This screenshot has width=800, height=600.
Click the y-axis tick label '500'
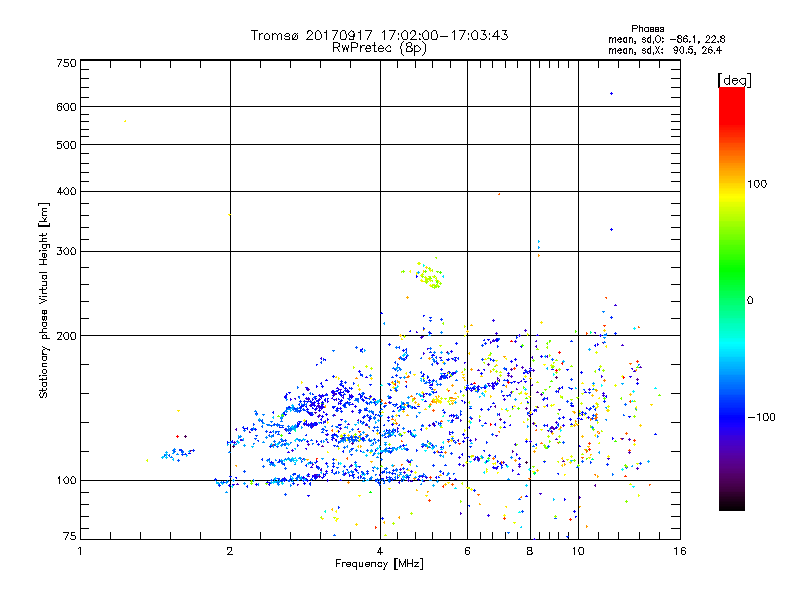click(66, 145)
